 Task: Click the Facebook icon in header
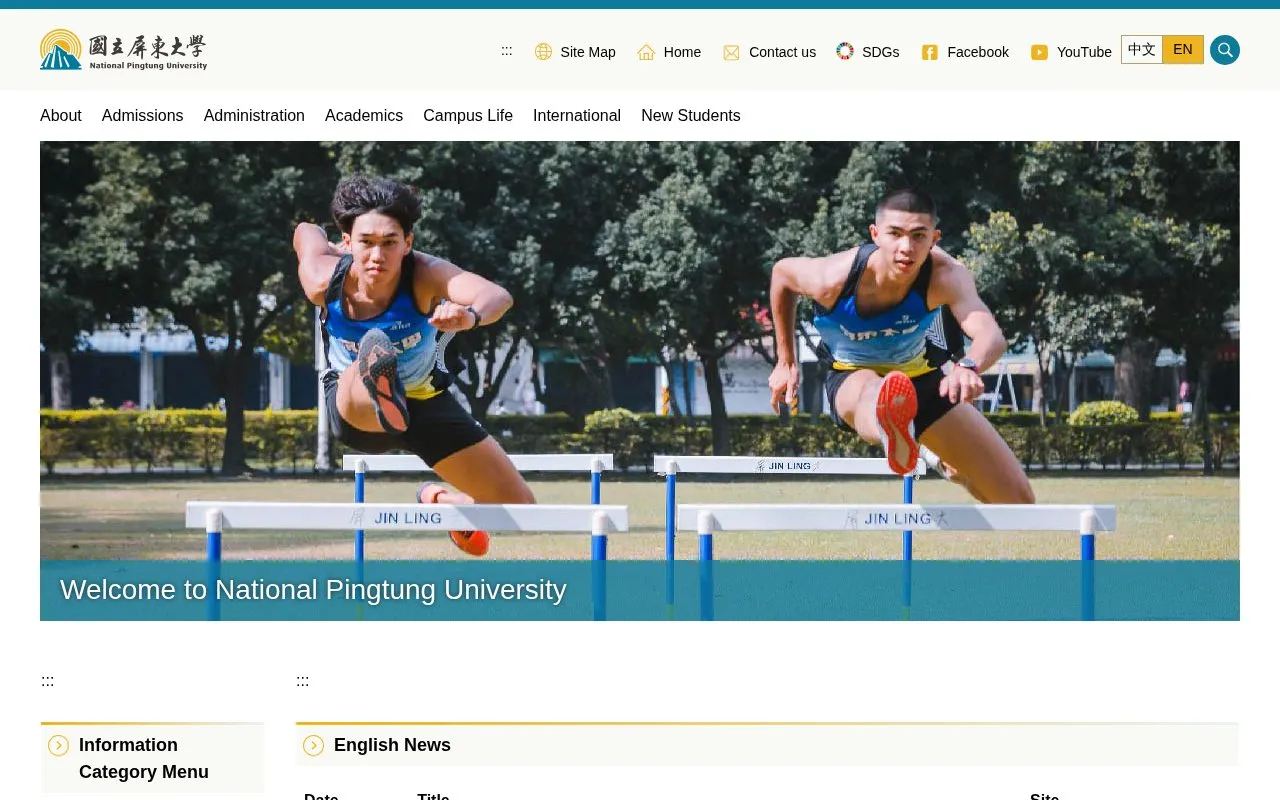(929, 52)
